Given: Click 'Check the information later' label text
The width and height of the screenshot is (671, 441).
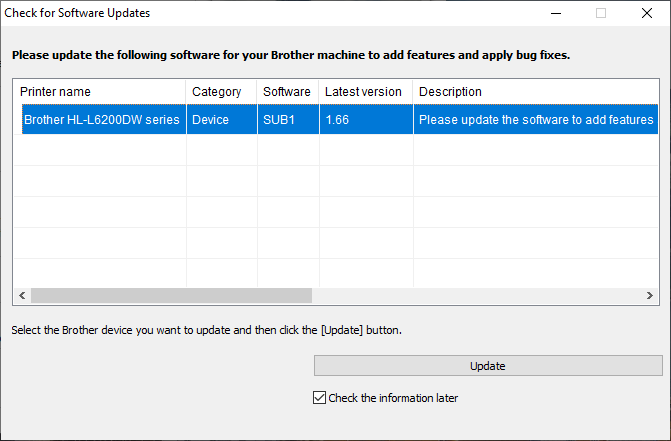Looking at the screenshot, I should point(393,398).
